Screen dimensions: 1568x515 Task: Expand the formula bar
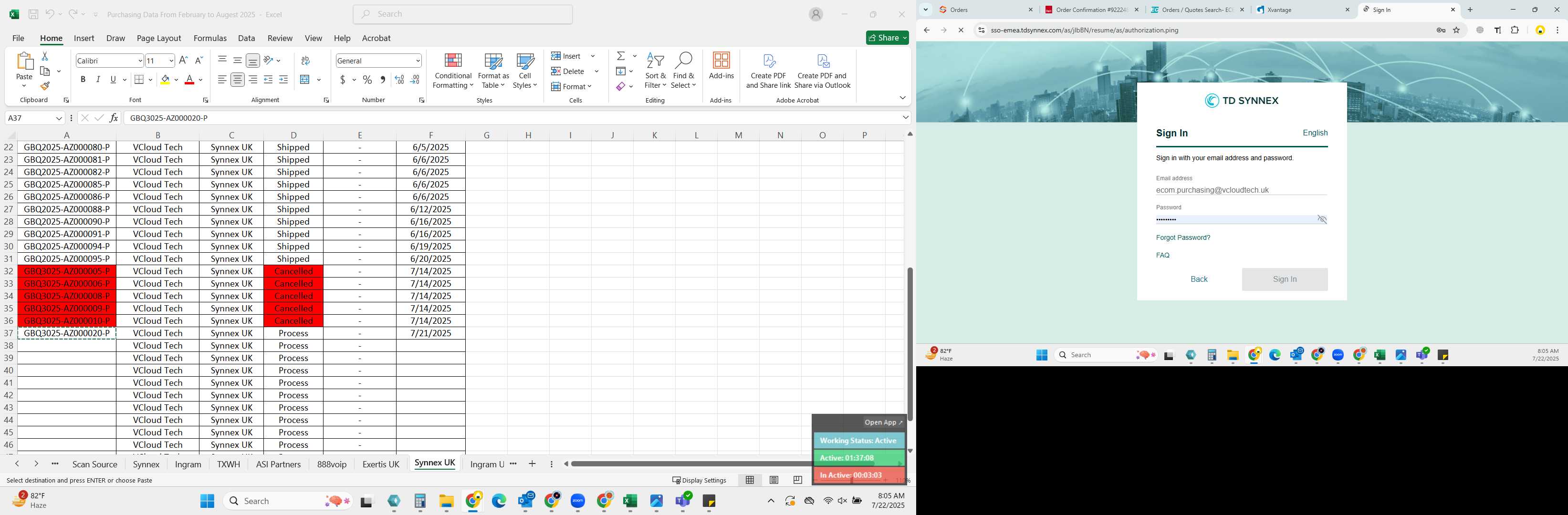click(905, 117)
